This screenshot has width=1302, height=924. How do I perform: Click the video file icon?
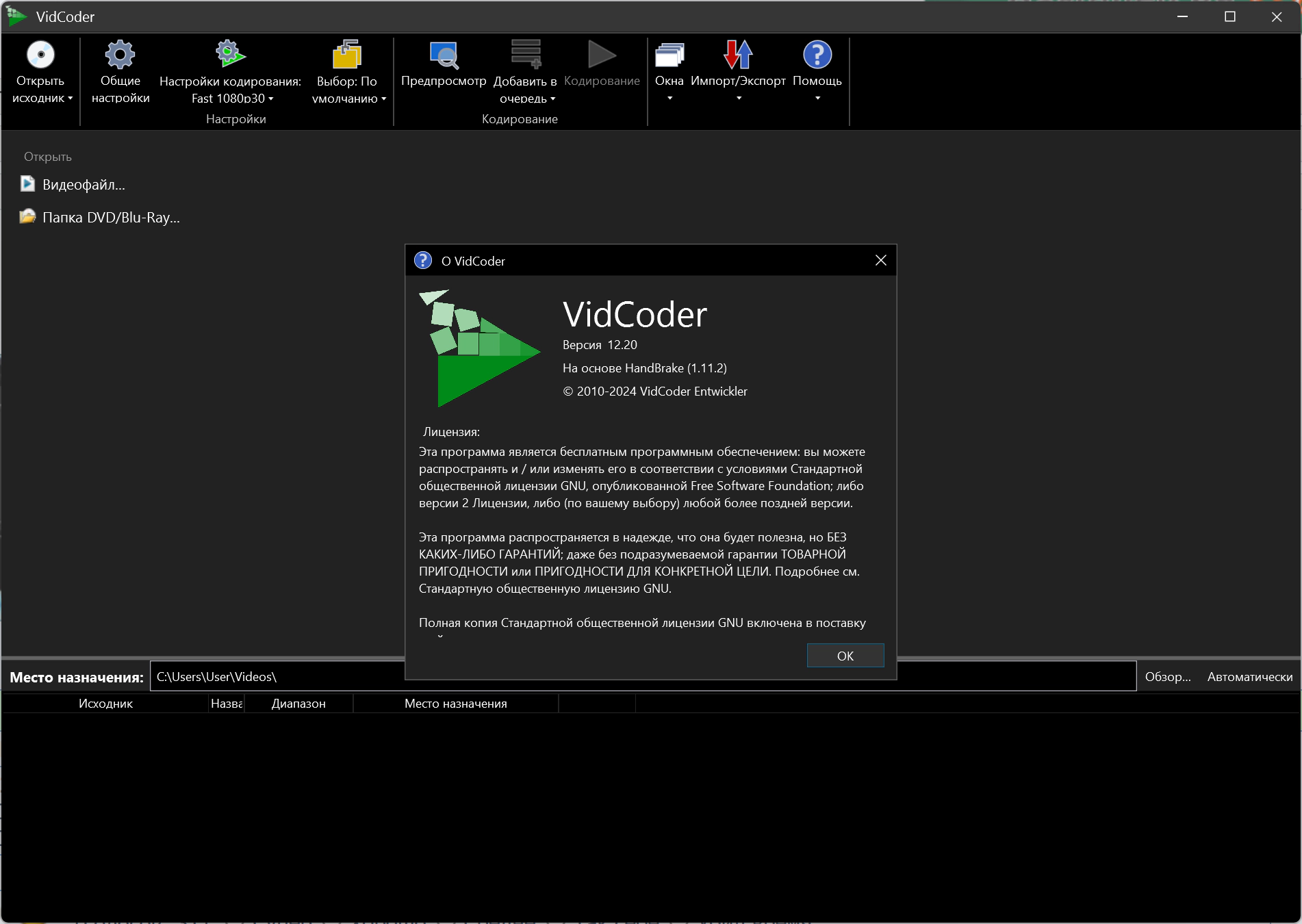(27, 184)
